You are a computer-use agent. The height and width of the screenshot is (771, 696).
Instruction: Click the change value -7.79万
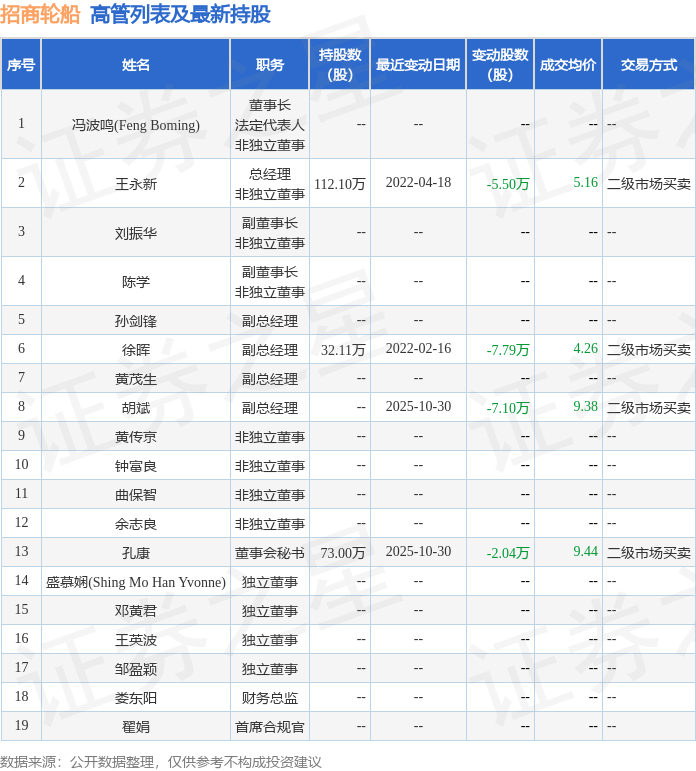click(508, 350)
